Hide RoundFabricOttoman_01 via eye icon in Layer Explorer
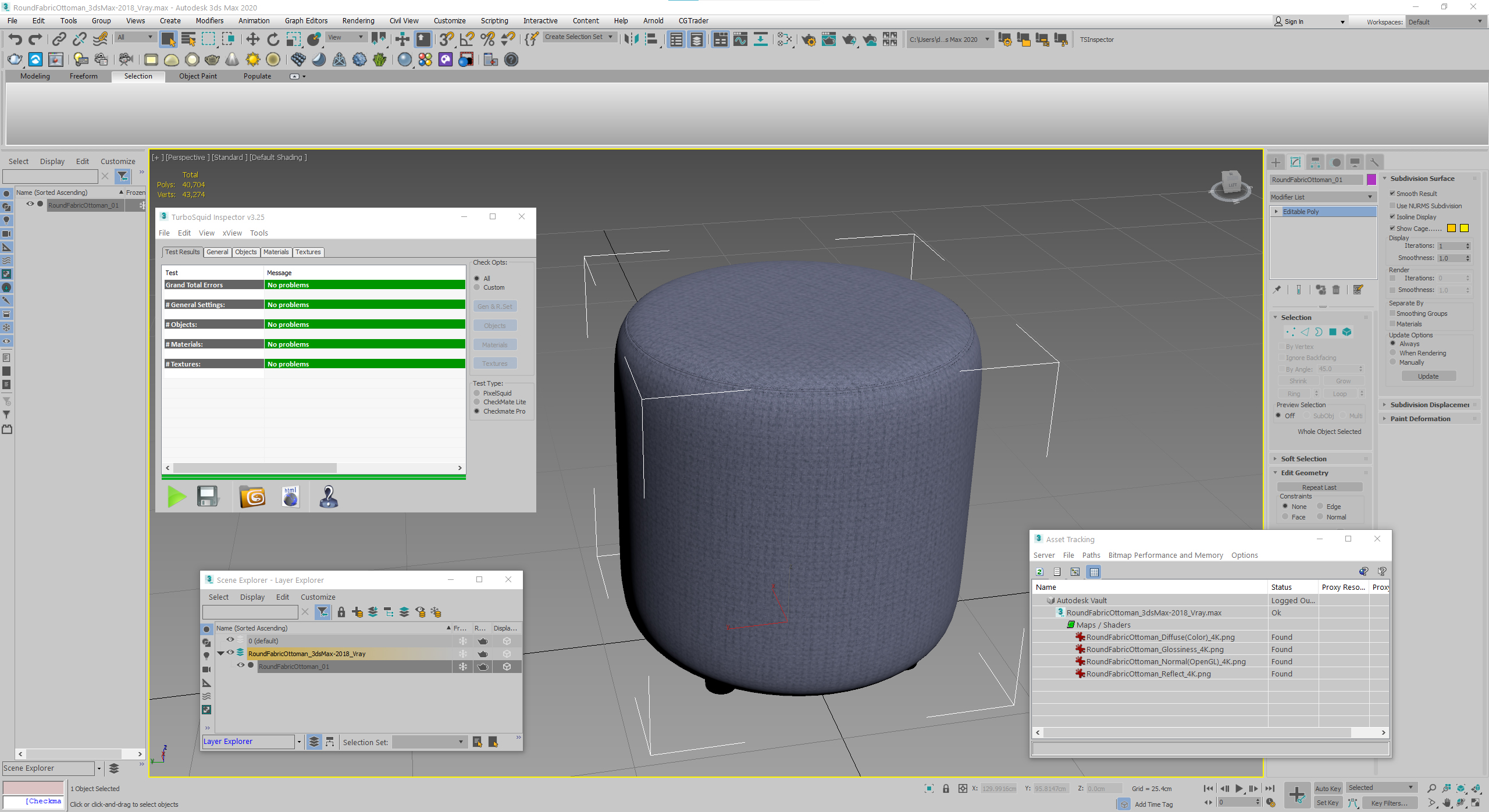The width and height of the screenshot is (1489, 812). (x=240, y=665)
